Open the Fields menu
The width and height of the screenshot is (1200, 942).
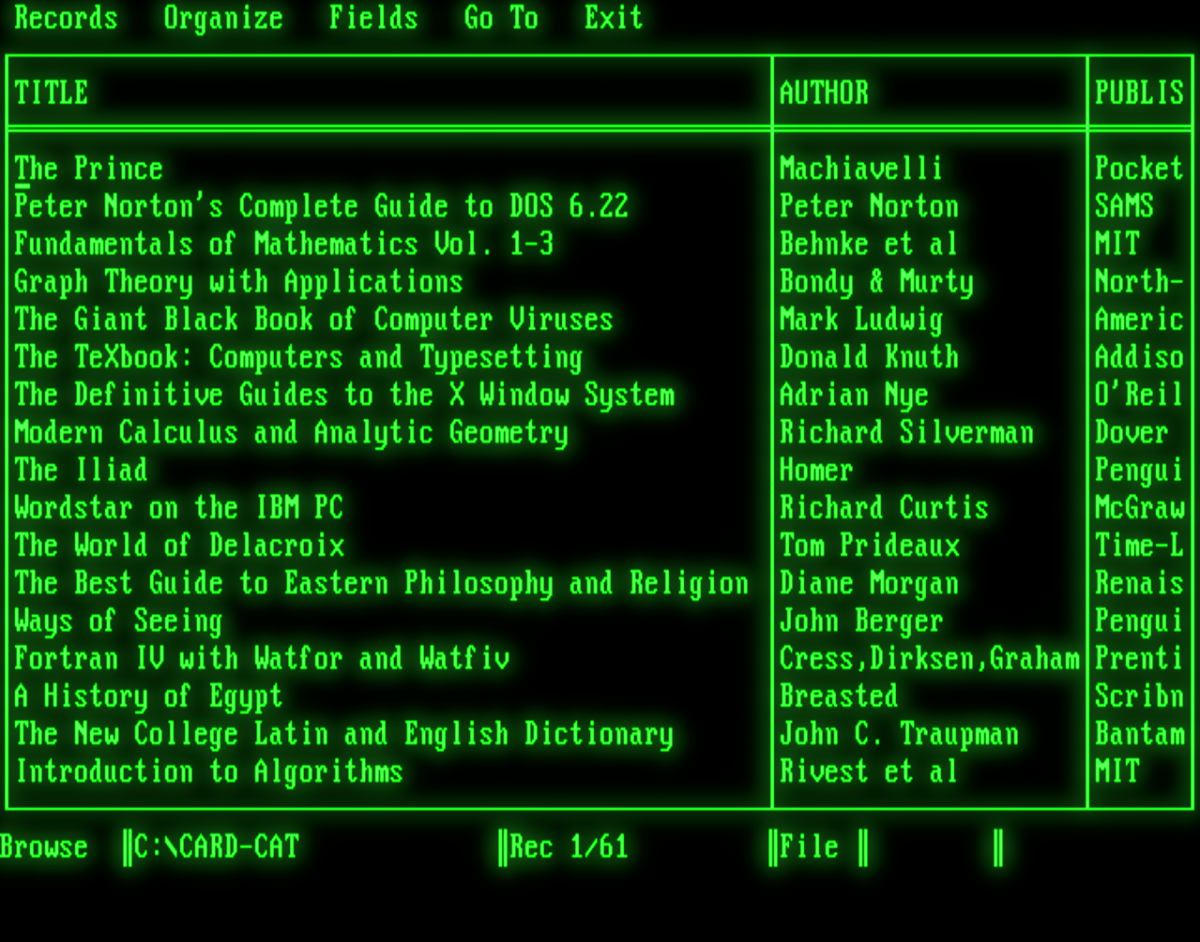coord(374,18)
